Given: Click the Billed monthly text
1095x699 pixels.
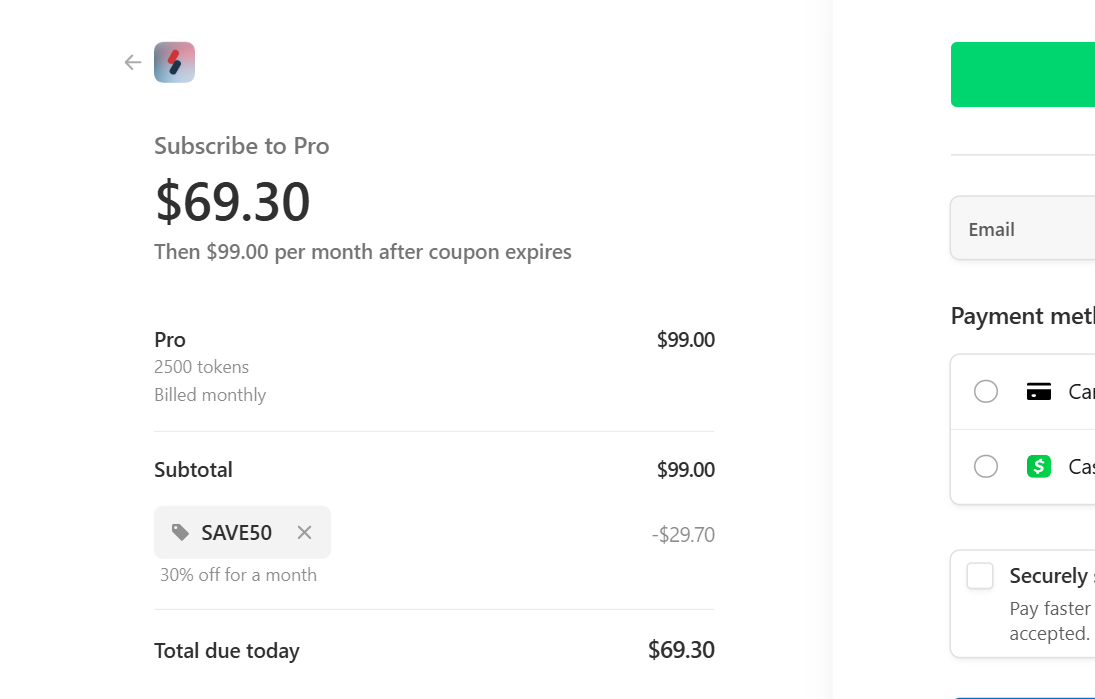Looking at the screenshot, I should point(210,395).
